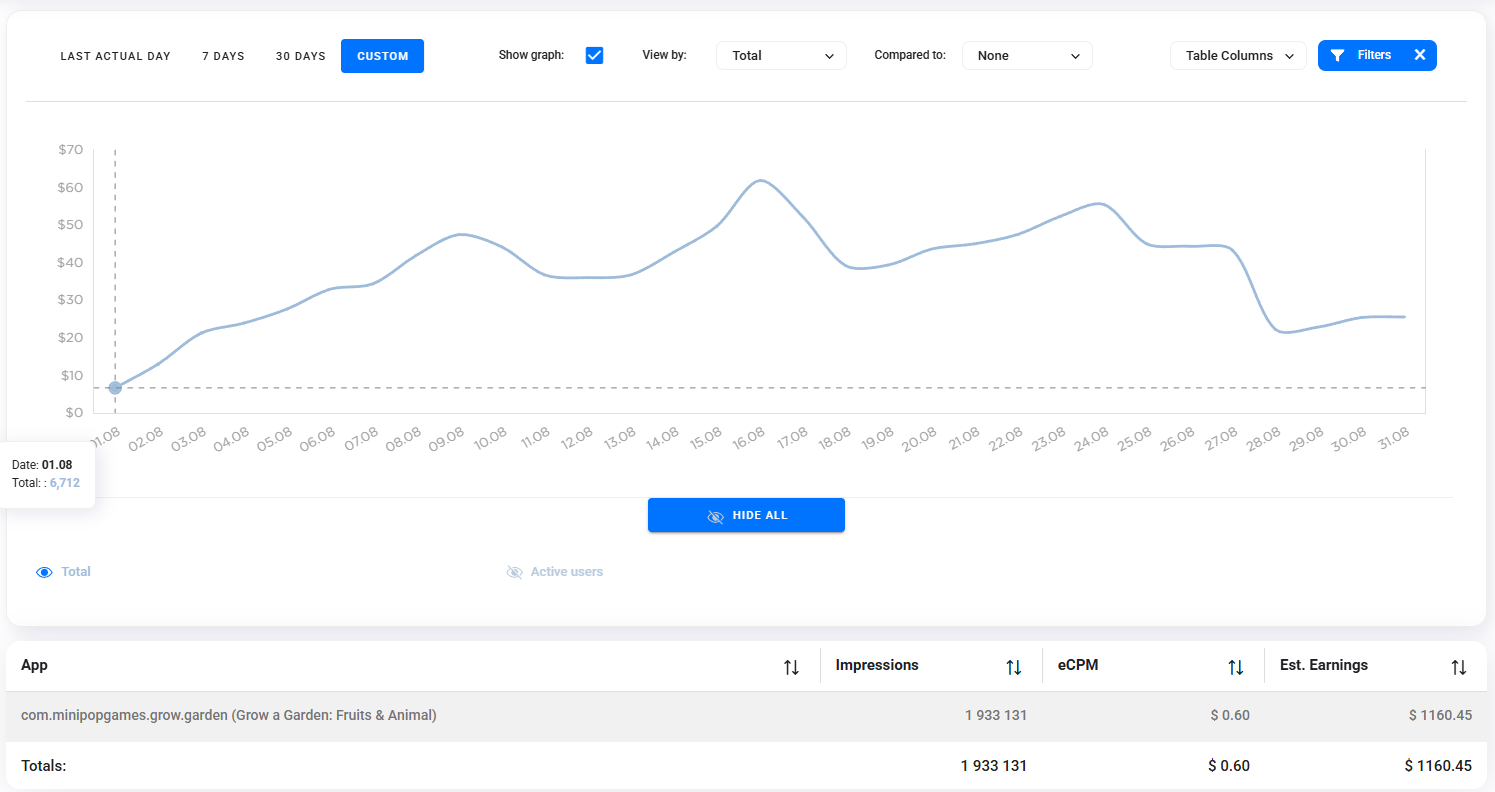Click the 01.08 data point on graph
The height and width of the screenshot is (792, 1495).
pos(115,387)
